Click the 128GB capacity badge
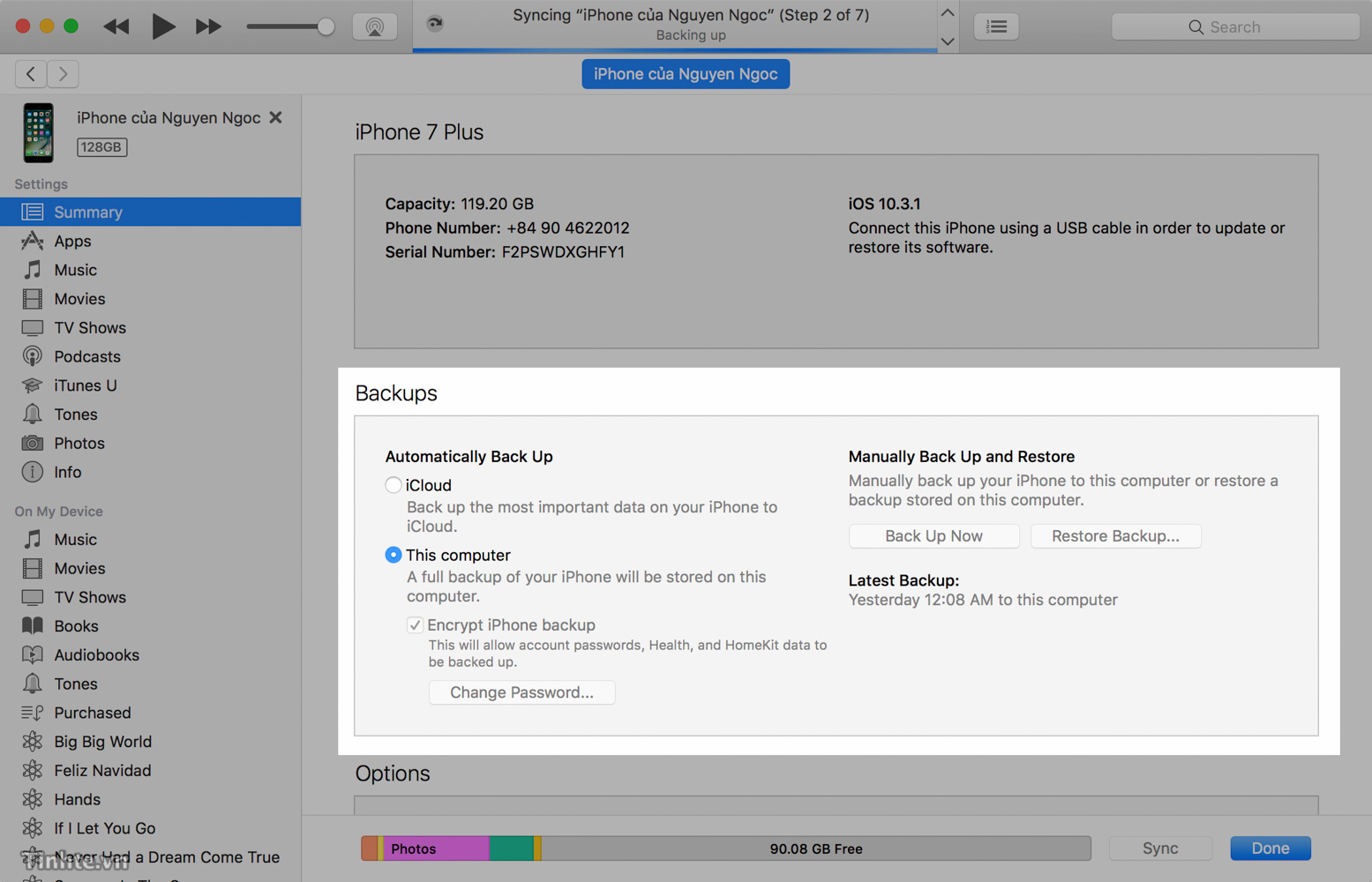This screenshot has width=1372, height=882. click(x=101, y=147)
